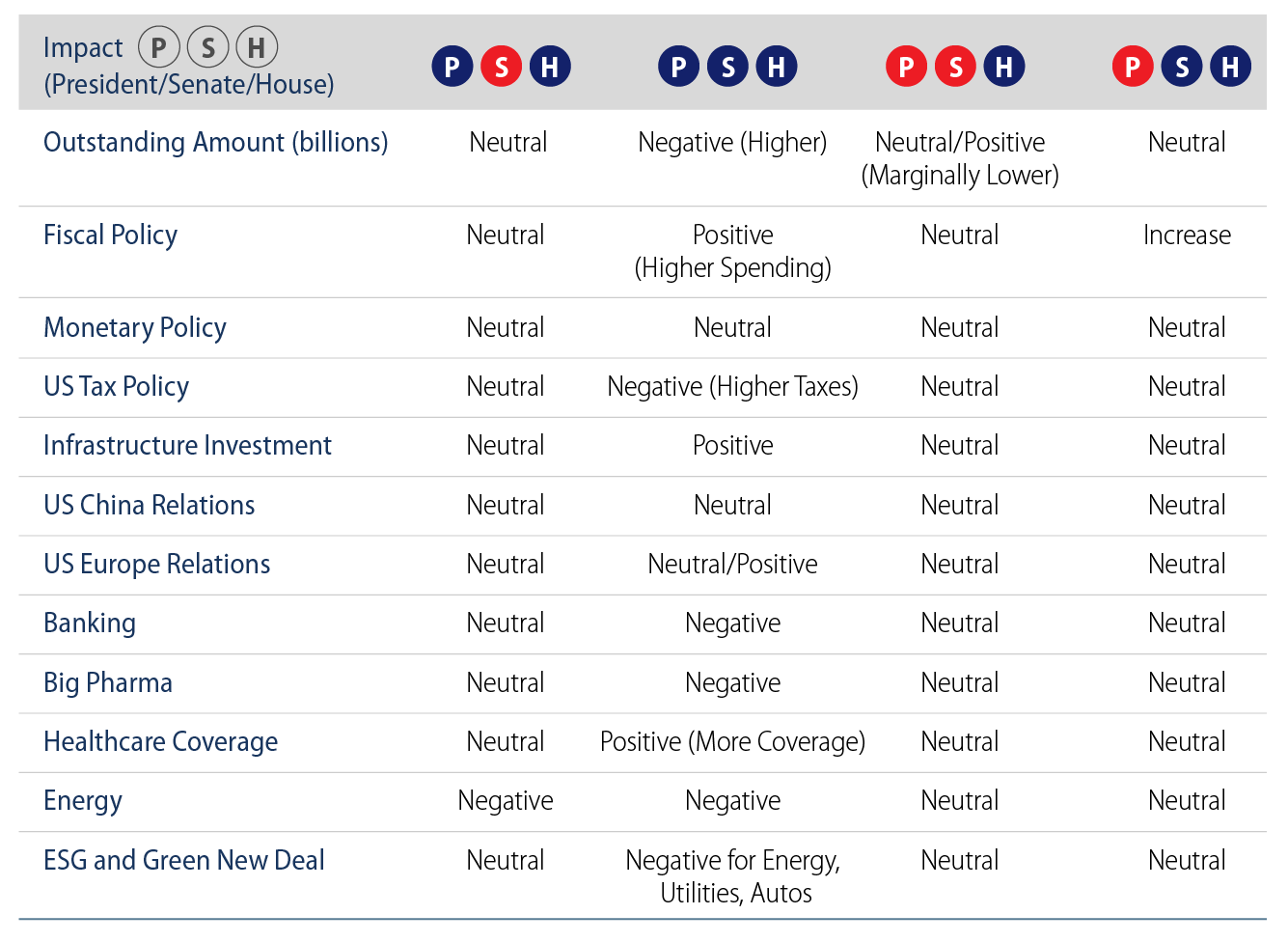The image size is (1288, 942).
Task: Click the blue P circle in the all-blue scenario
Action: [x=679, y=67]
